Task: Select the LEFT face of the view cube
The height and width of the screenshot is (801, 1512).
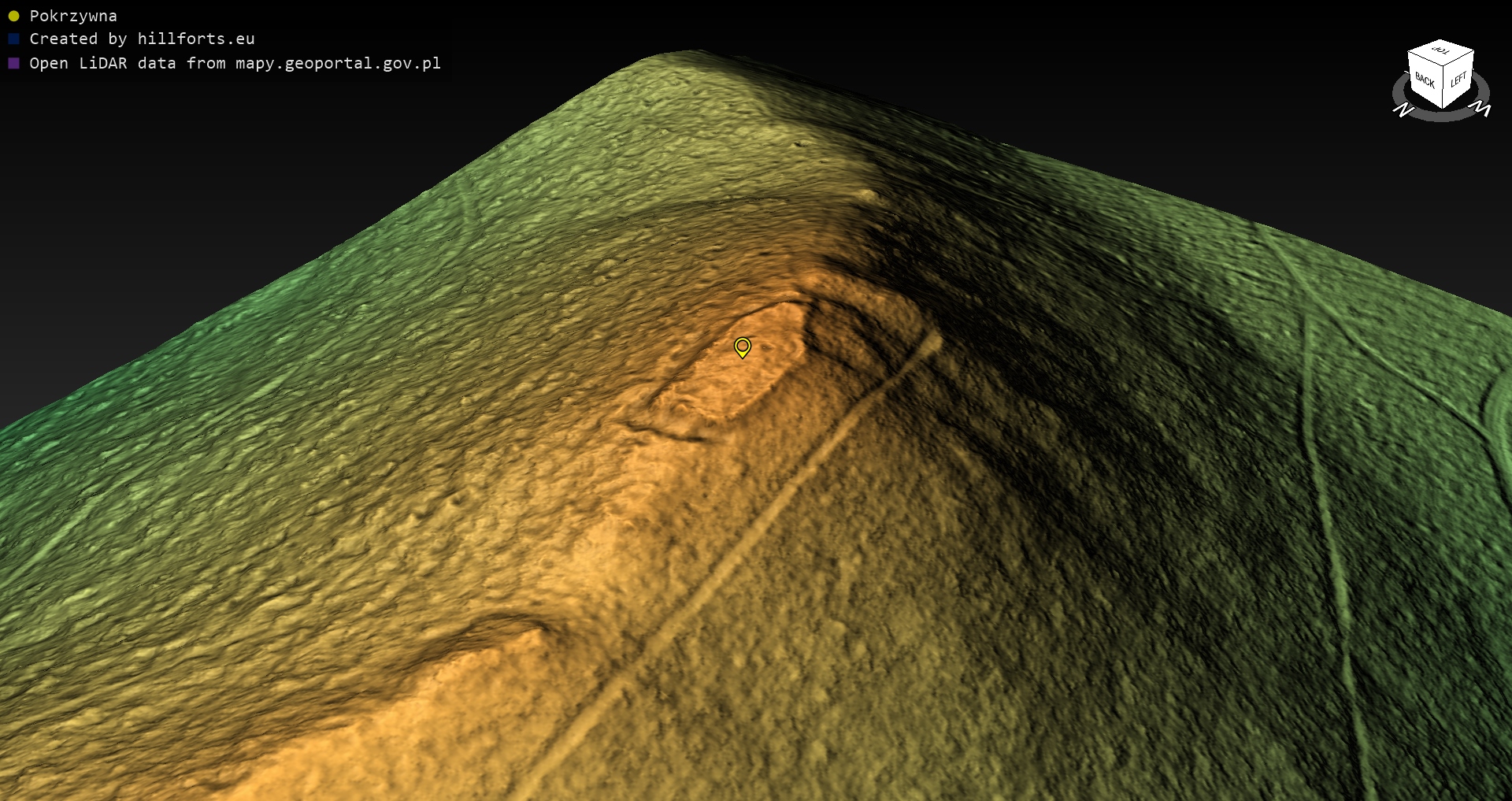Action: pyautogui.click(x=1458, y=80)
